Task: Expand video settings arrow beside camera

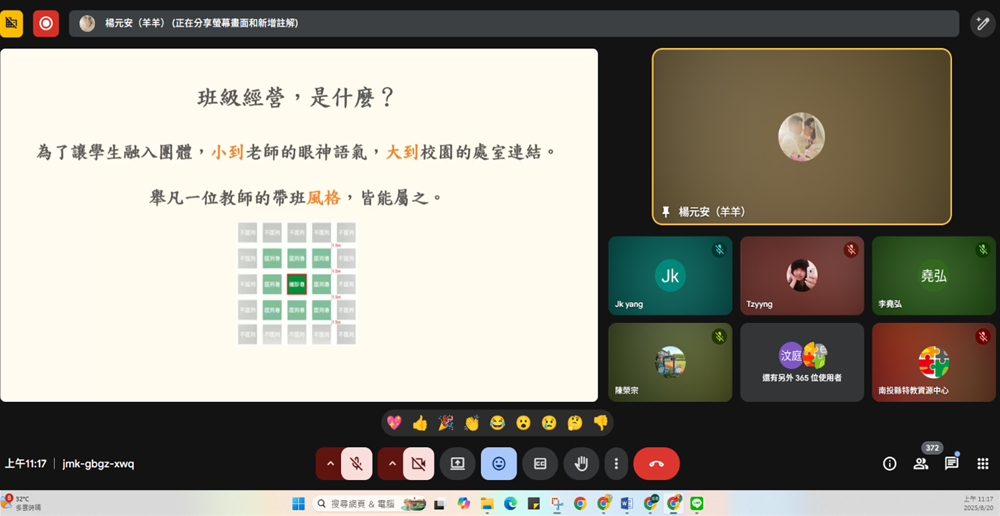Action: coord(392,464)
